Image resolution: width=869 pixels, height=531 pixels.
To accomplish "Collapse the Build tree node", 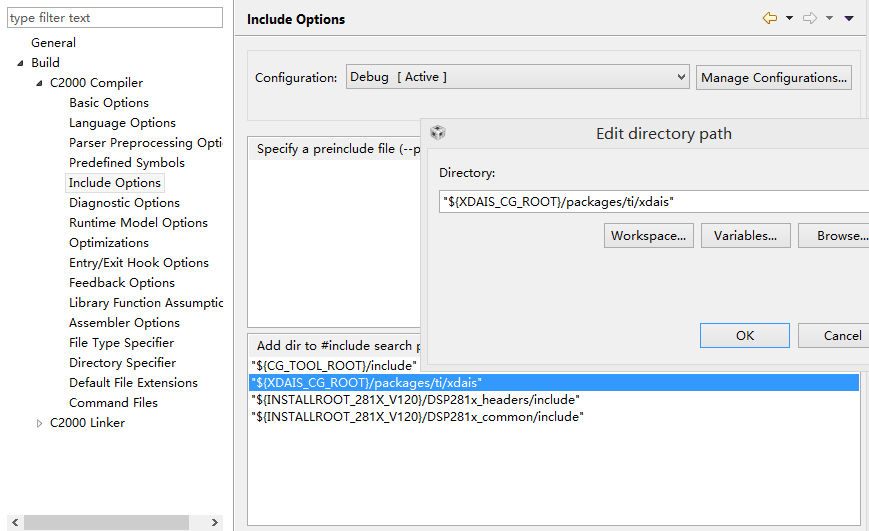I will (21, 63).
